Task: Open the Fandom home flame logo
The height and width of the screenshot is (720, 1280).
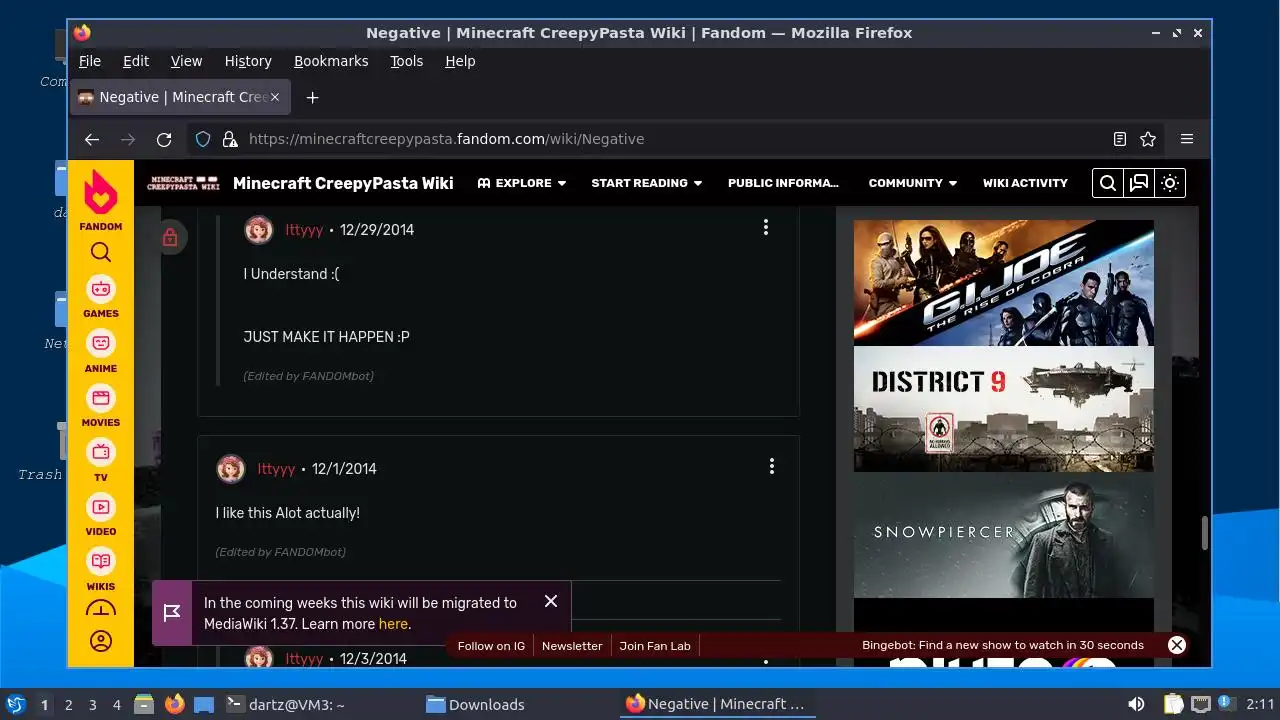Action: coord(100,191)
